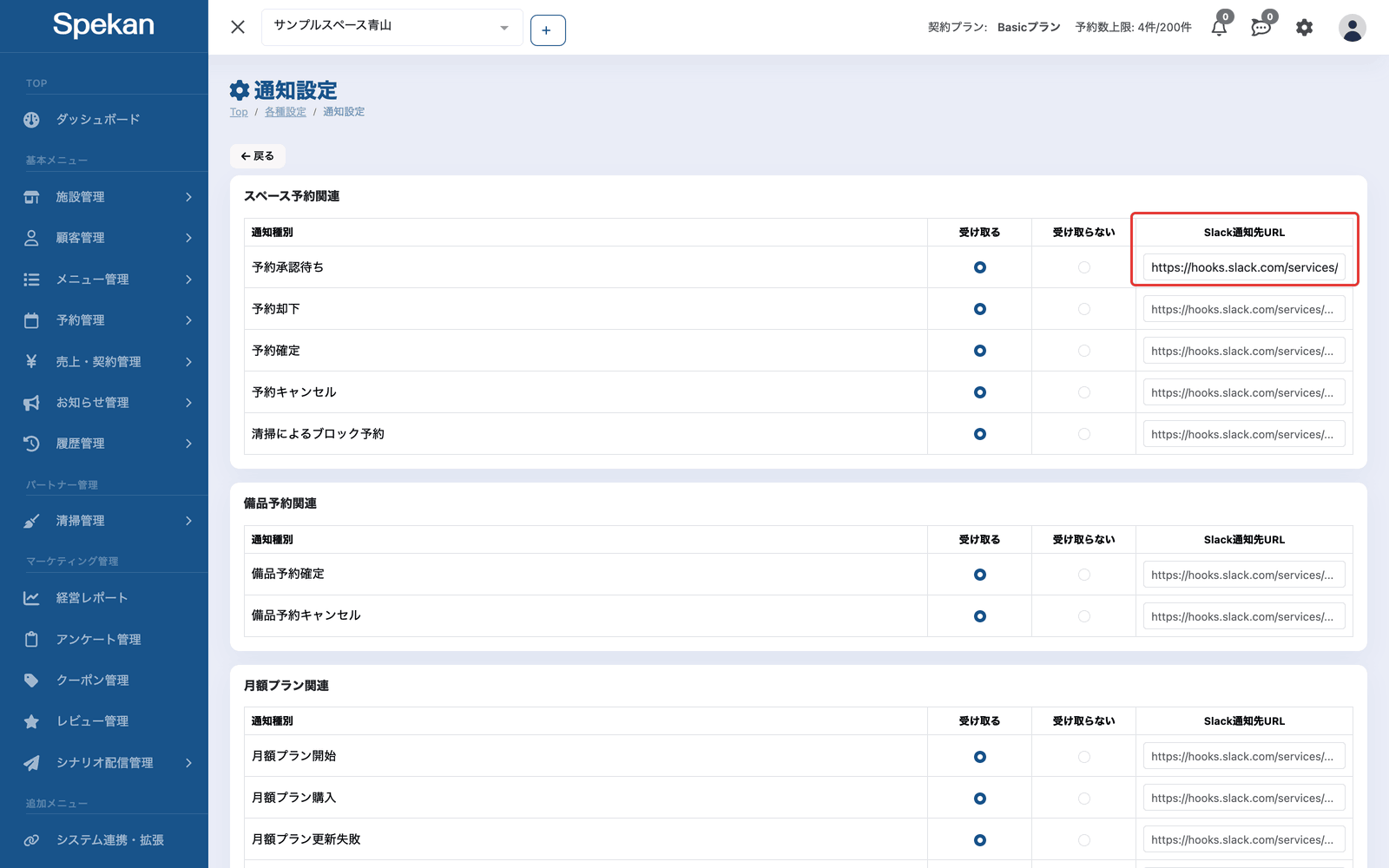Click the Spekan logo

(103, 25)
